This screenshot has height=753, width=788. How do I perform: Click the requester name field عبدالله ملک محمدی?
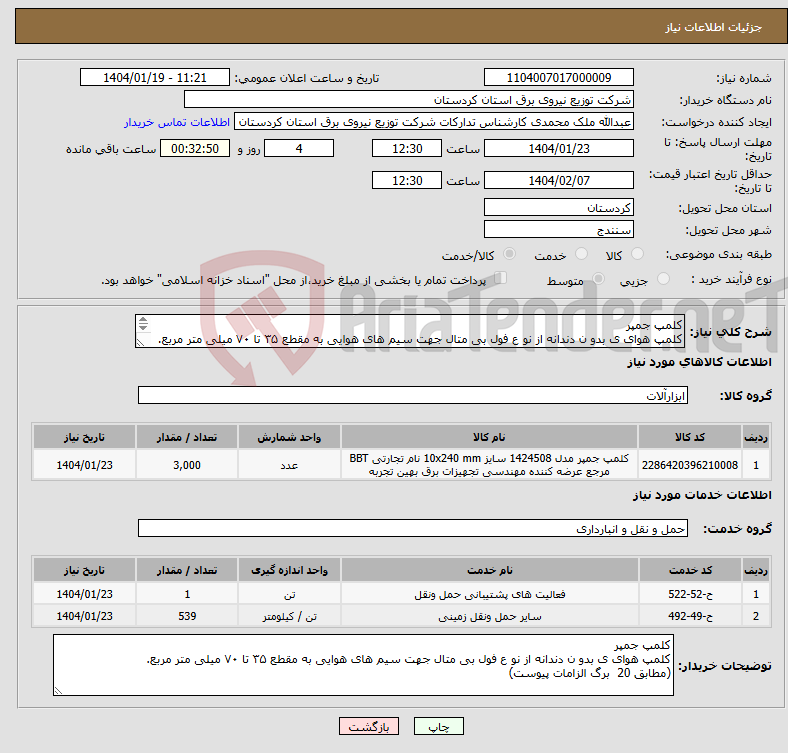434,122
